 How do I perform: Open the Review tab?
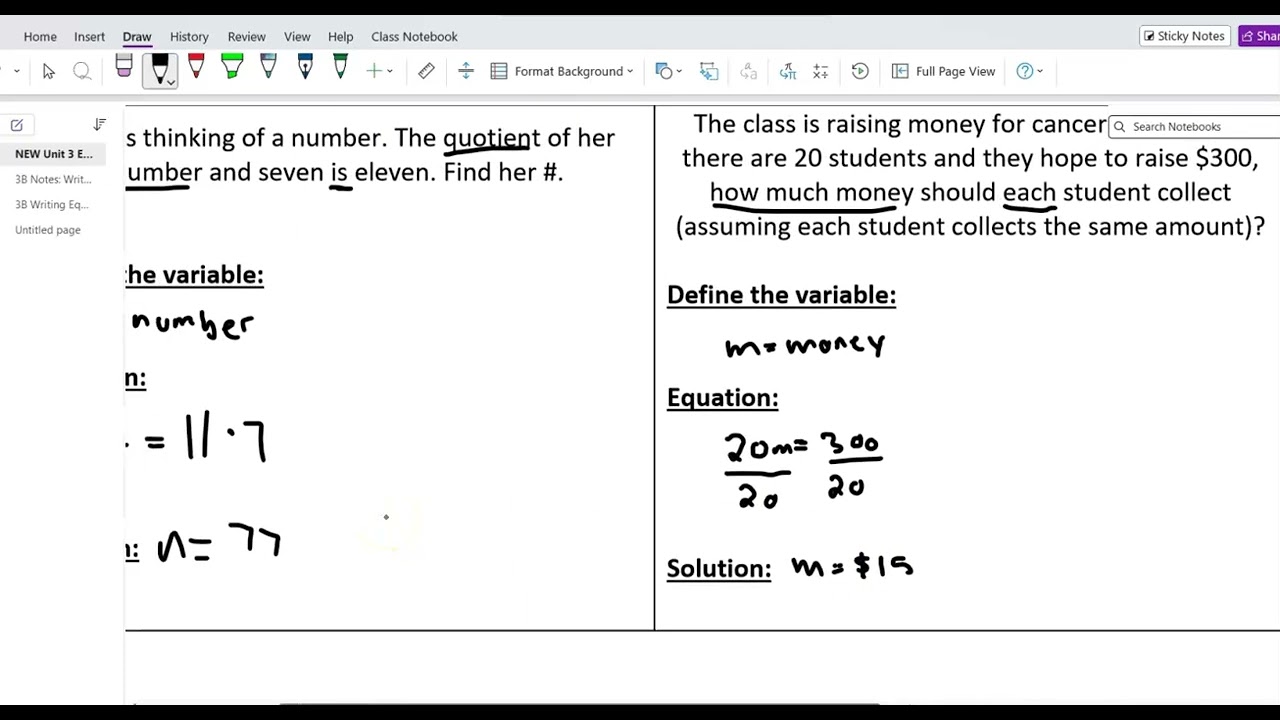[x=246, y=36]
